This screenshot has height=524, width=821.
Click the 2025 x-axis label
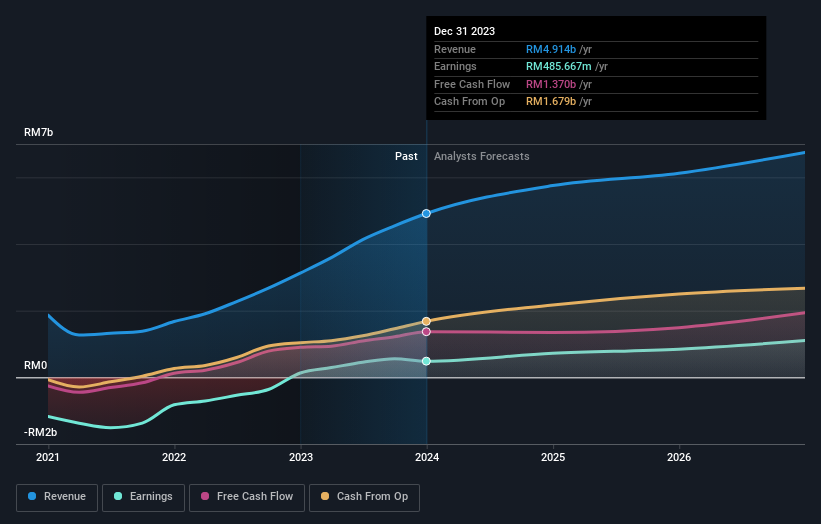(x=553, y=458)
